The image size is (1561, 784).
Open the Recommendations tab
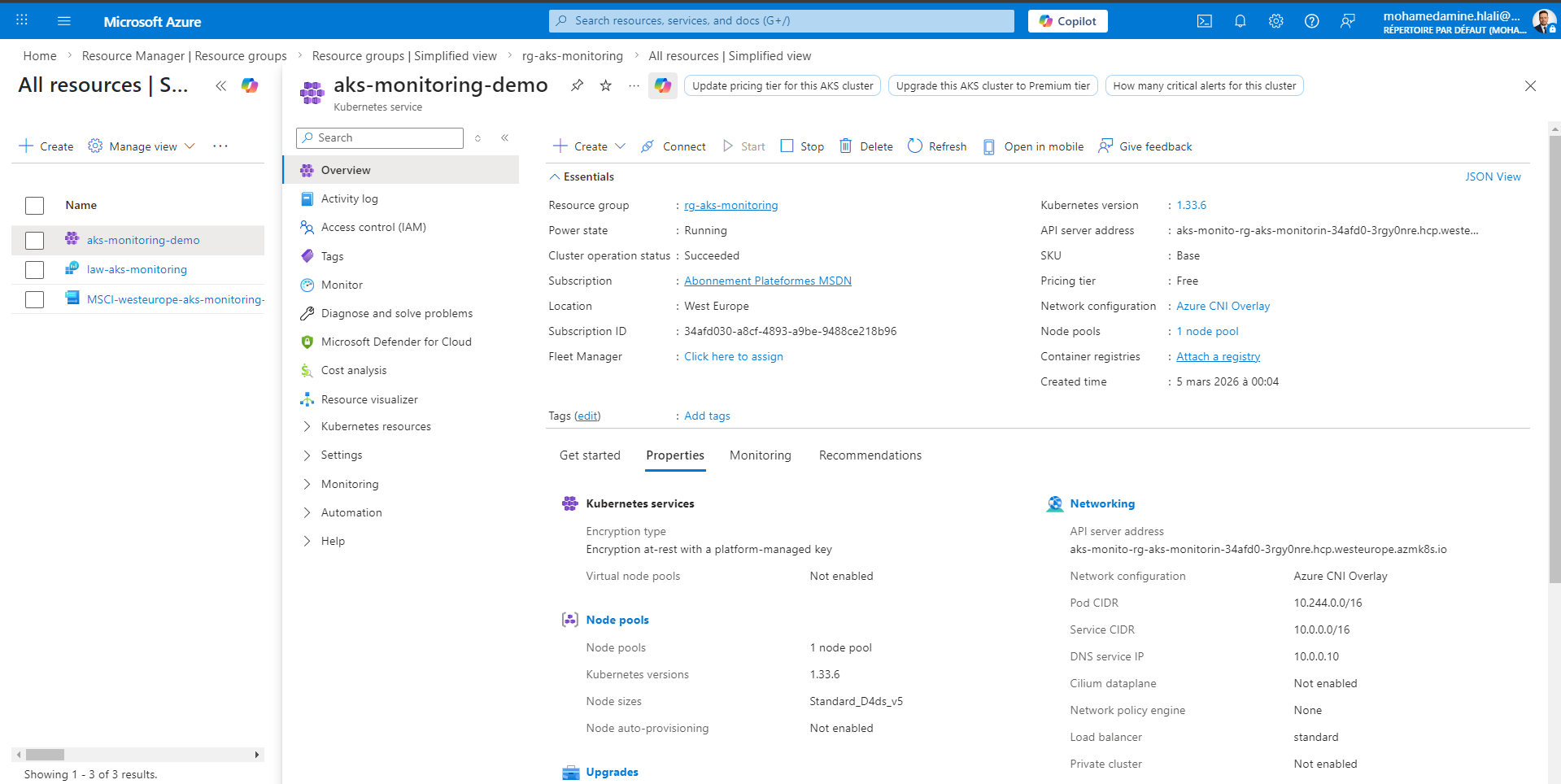coord(870,455)
